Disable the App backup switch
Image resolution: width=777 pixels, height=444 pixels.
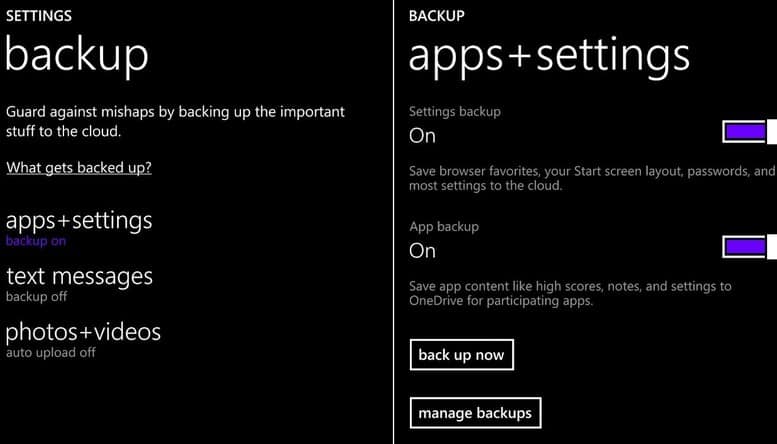(x=749, y=246)
